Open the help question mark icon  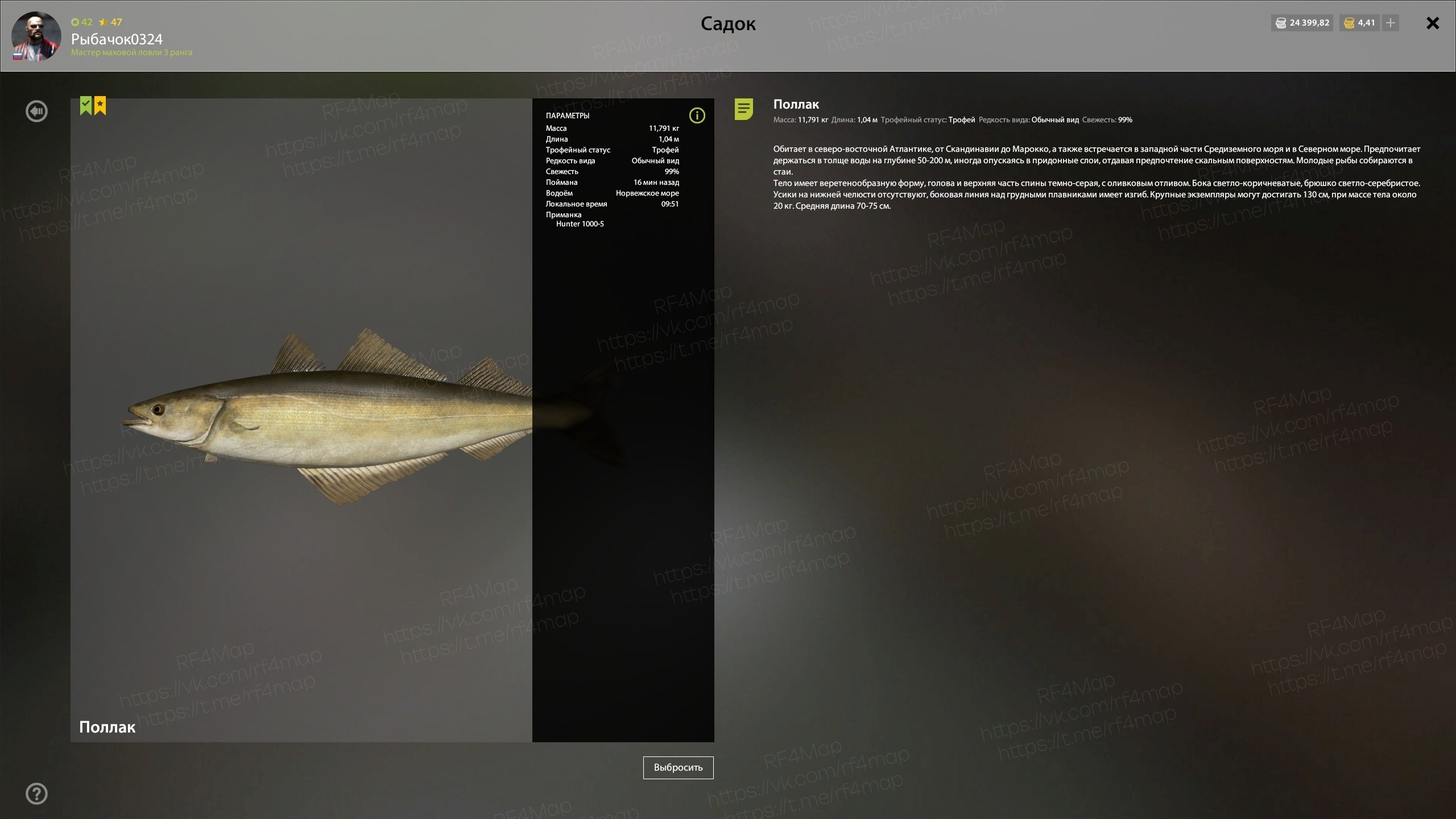click(36, 794)
